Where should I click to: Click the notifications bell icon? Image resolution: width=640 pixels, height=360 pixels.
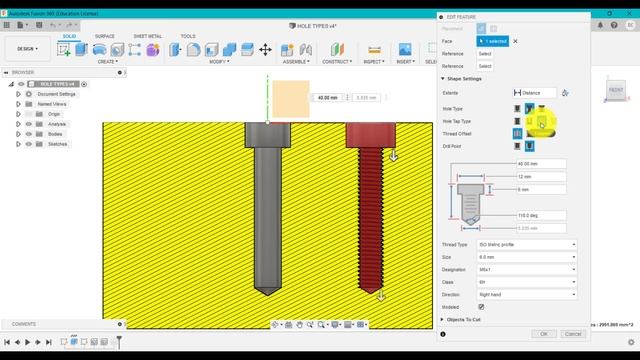[600, 25]
